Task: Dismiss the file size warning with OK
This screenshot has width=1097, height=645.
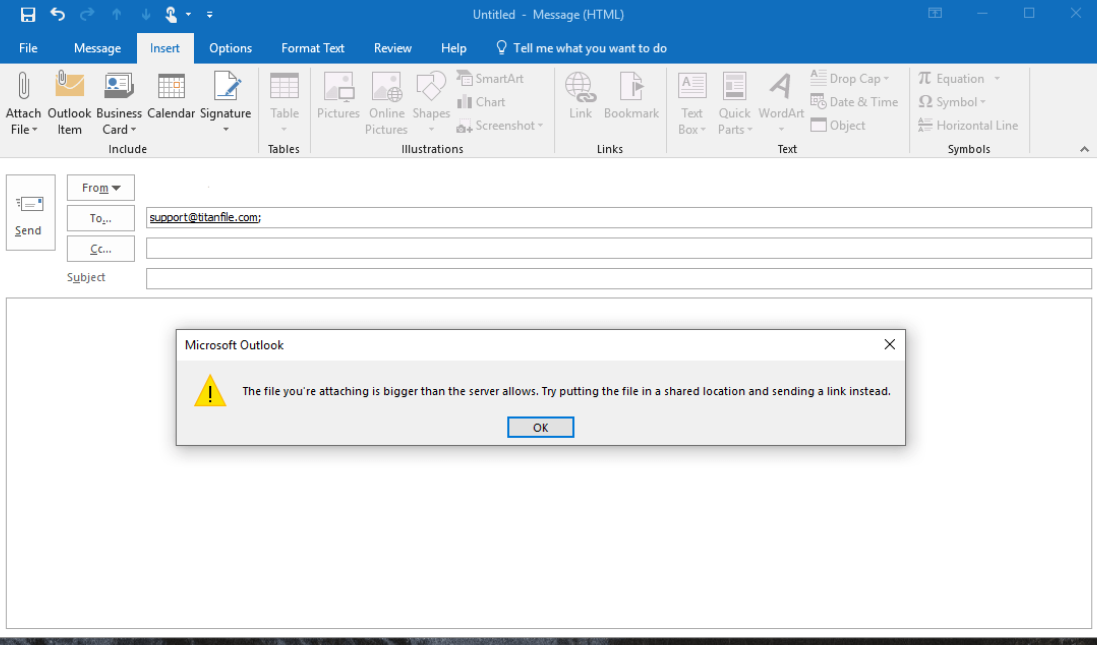Action: tap(540, 427)
